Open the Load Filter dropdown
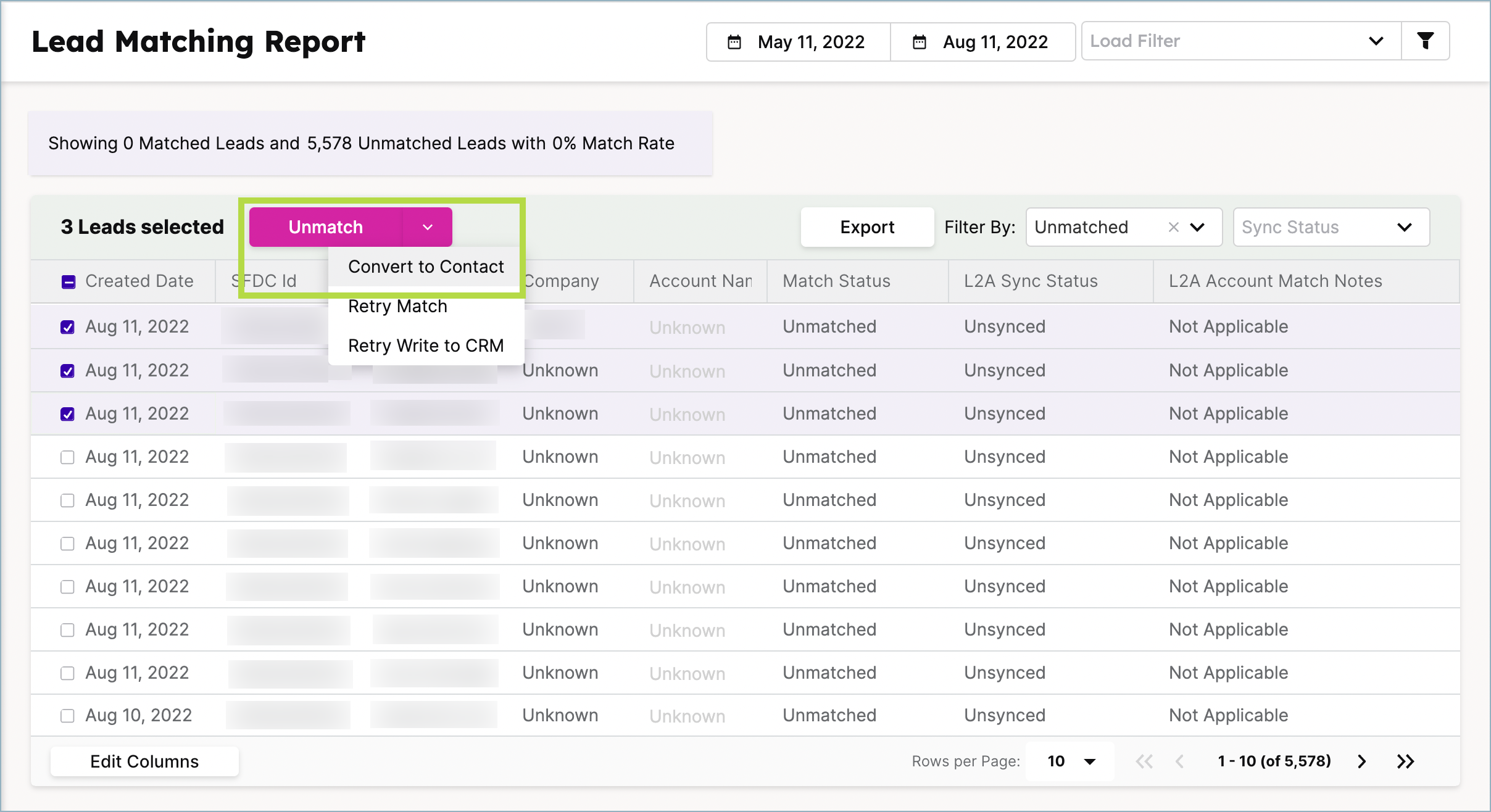The width and height of the screenshot is (1491, 812). coord(1241,41)
